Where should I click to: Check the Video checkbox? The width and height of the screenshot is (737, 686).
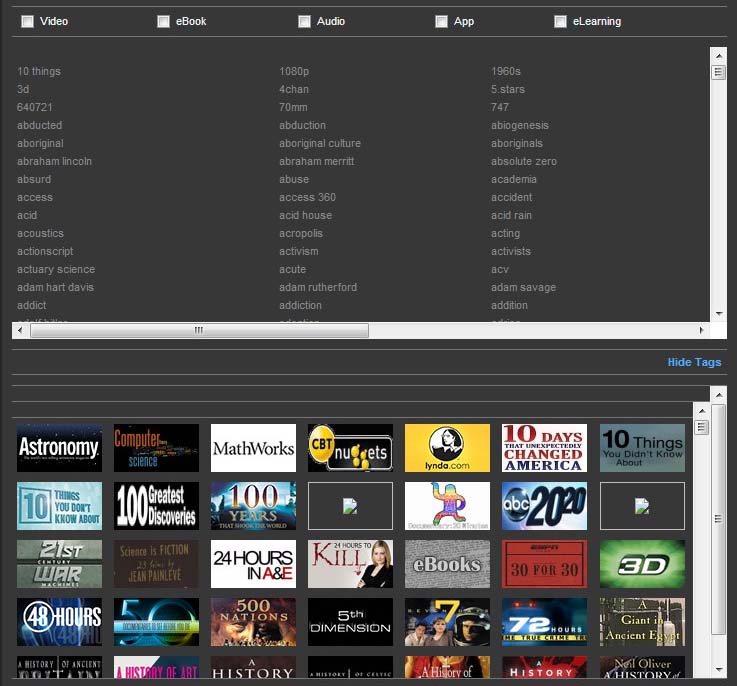(28, 22)
